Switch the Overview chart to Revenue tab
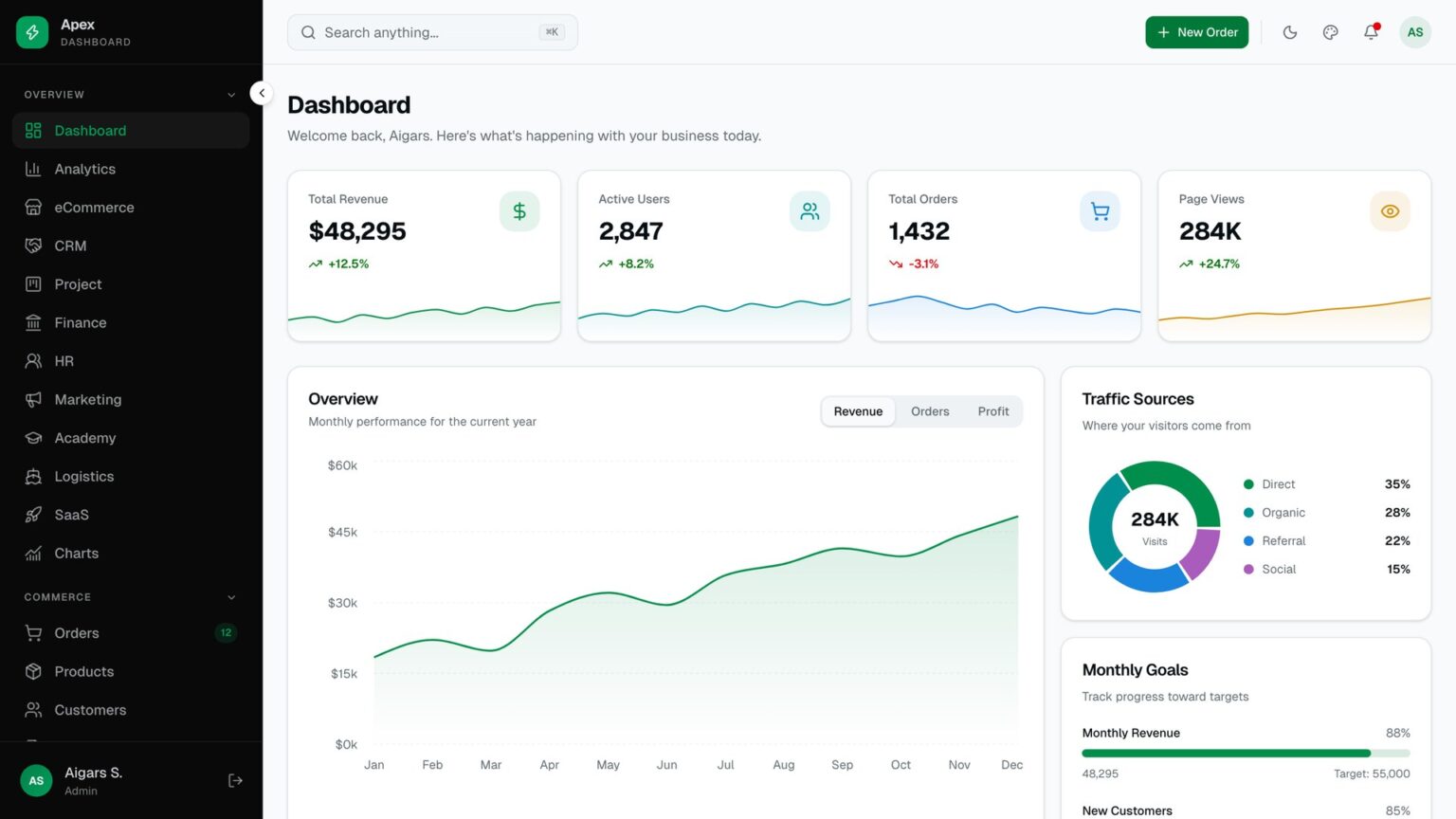This screenshot has height=819, width=1456. (x=858, y=411)
